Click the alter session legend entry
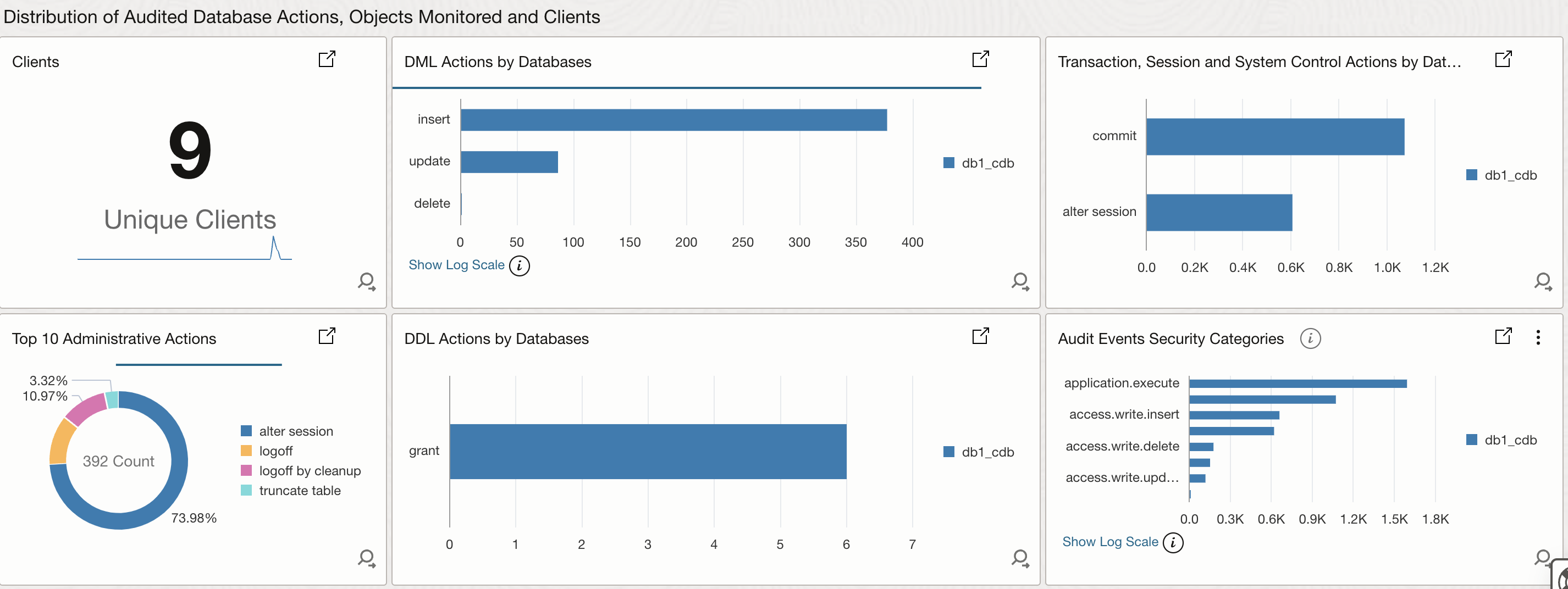1568x589 pixels. 296,431
